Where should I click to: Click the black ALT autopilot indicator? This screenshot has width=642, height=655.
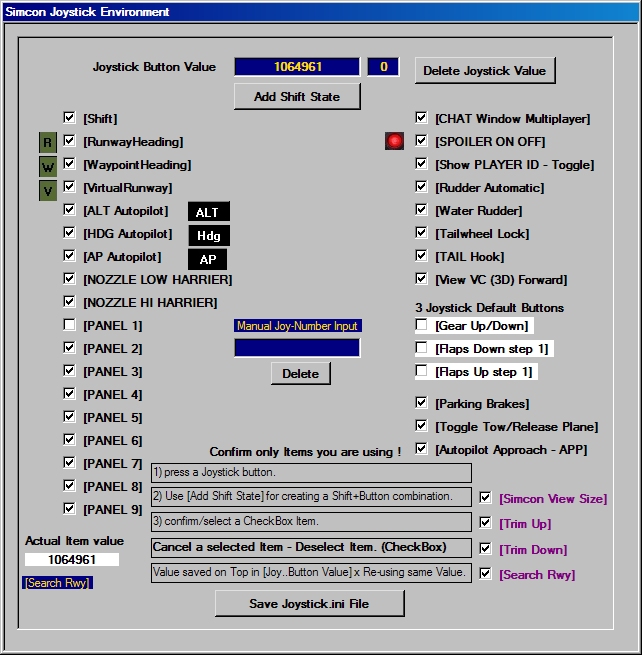coord(208,212)
